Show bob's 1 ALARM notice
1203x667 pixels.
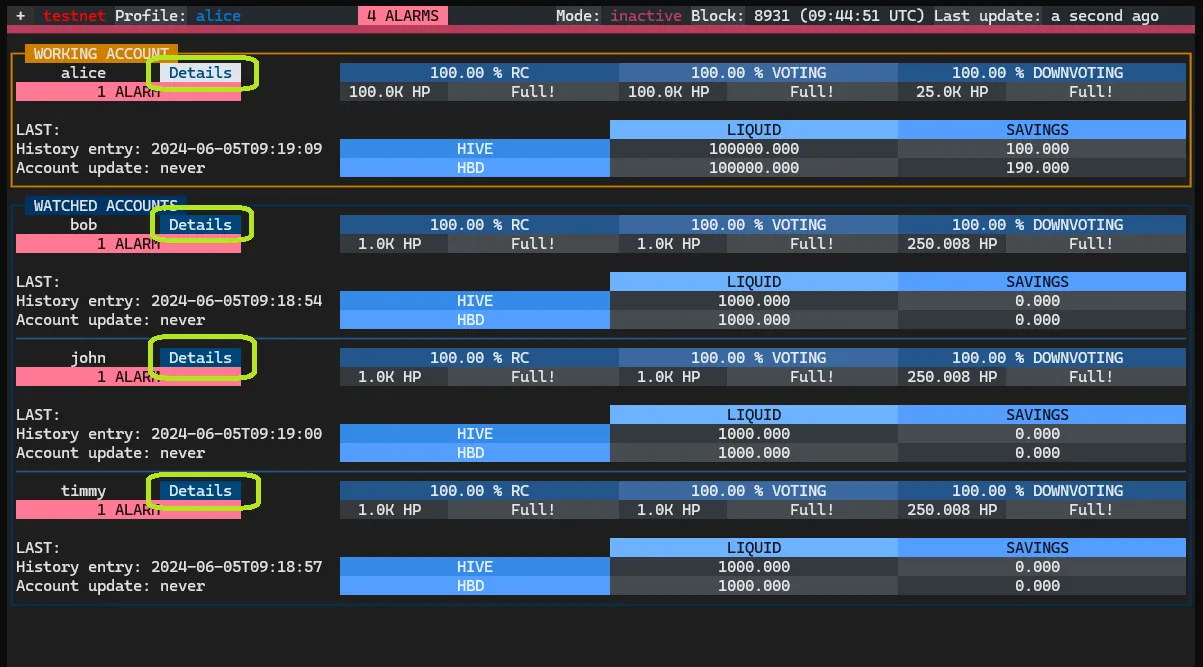coord(128,244)
